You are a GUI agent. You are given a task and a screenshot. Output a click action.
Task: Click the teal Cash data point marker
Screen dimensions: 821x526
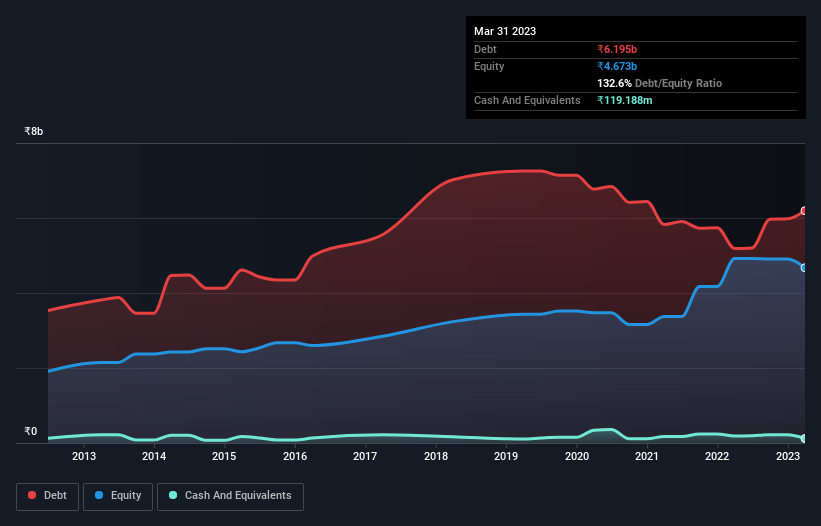click(804, 439)
